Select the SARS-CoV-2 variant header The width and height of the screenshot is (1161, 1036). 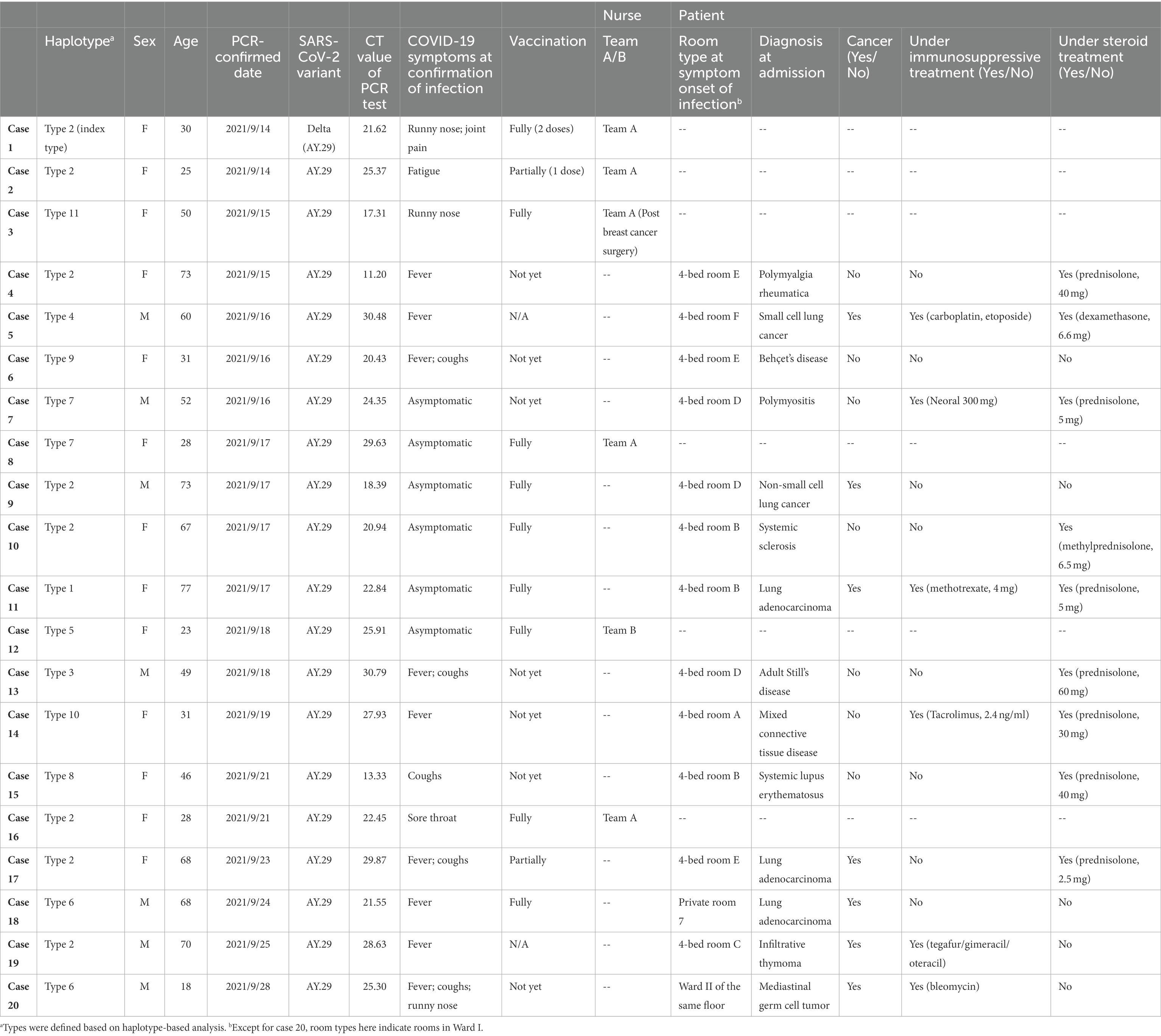(318, 57)
